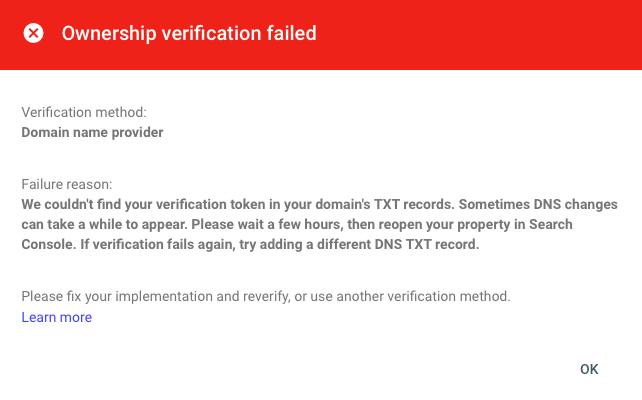Open the Learn more link

point(56,317)
